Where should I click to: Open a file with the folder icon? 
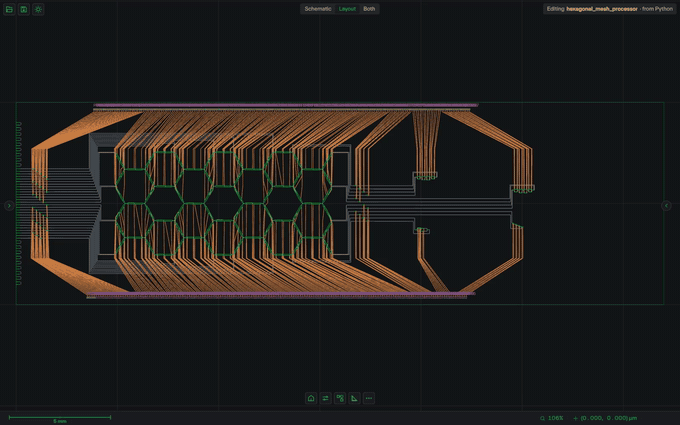(9, 9)
